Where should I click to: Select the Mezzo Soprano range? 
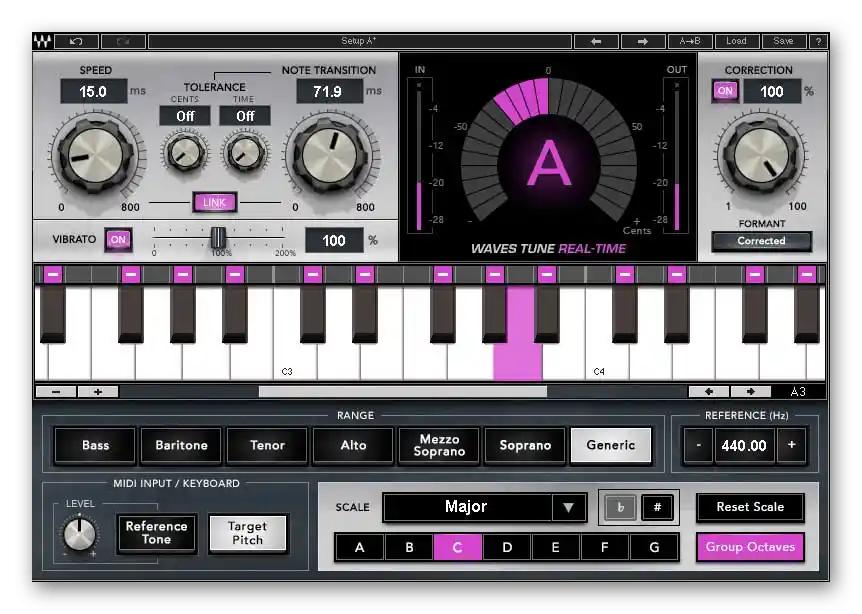(439, 445)
